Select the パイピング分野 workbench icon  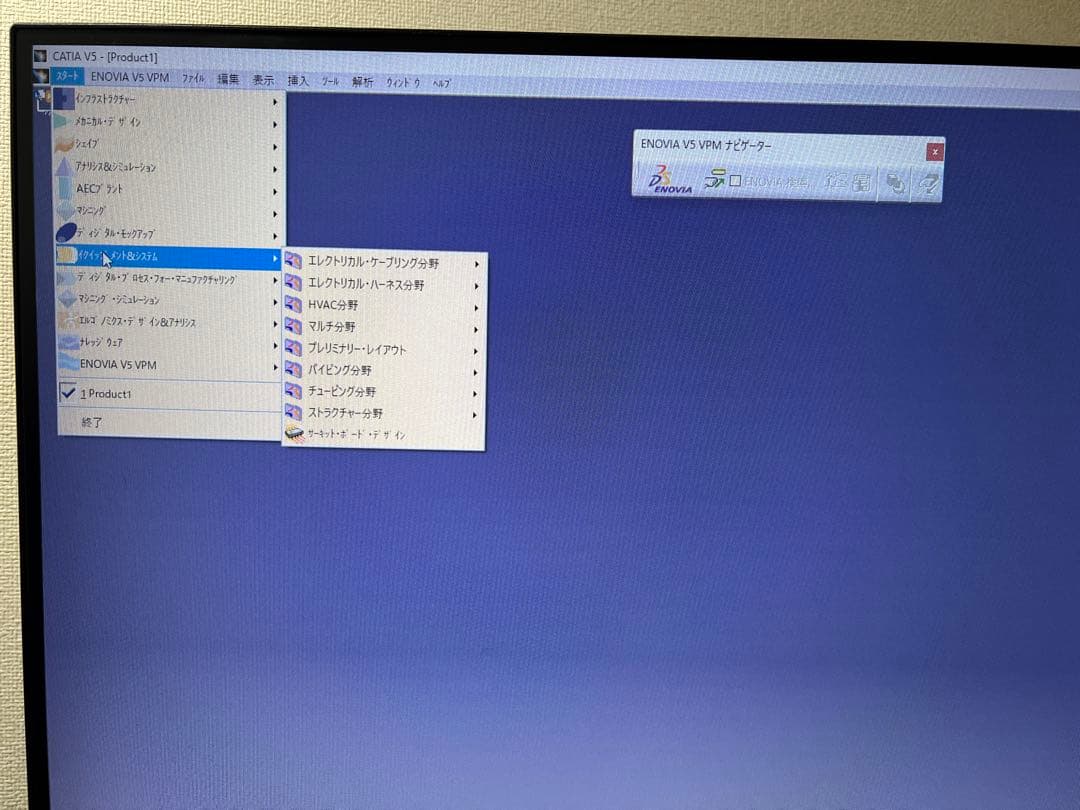[x=294, y=369]
